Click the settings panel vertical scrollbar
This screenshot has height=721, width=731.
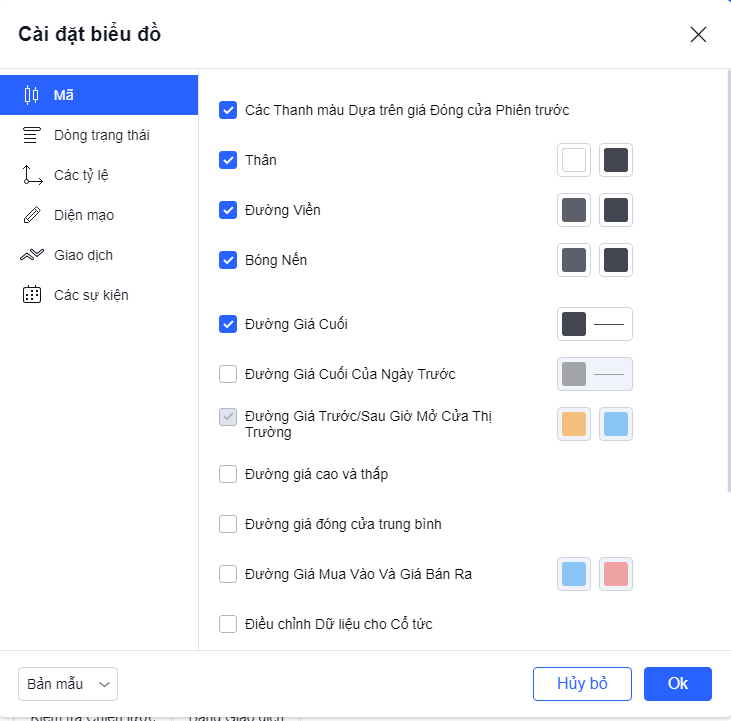coord(726,280)
